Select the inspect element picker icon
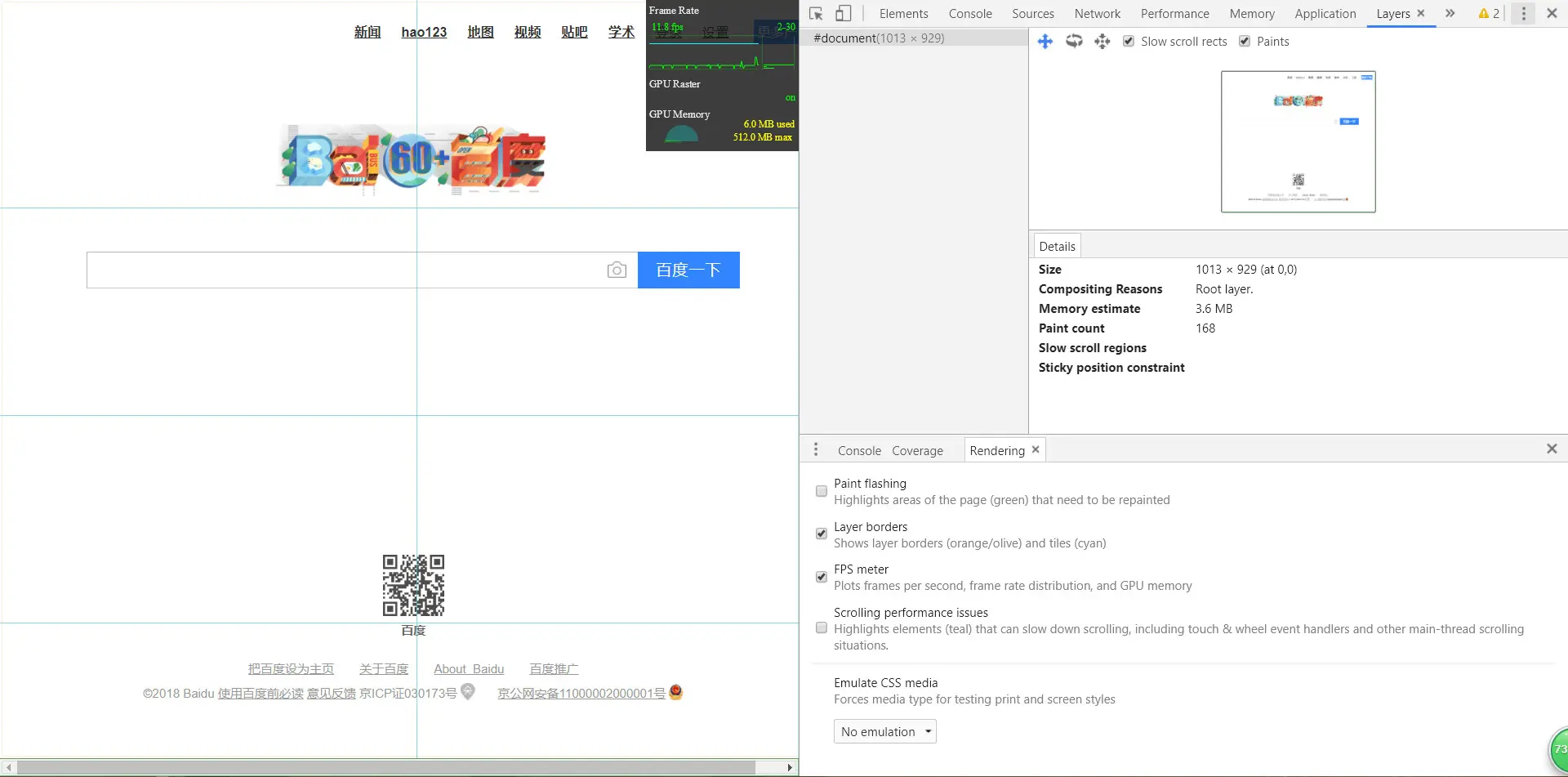 pos(816,14)
